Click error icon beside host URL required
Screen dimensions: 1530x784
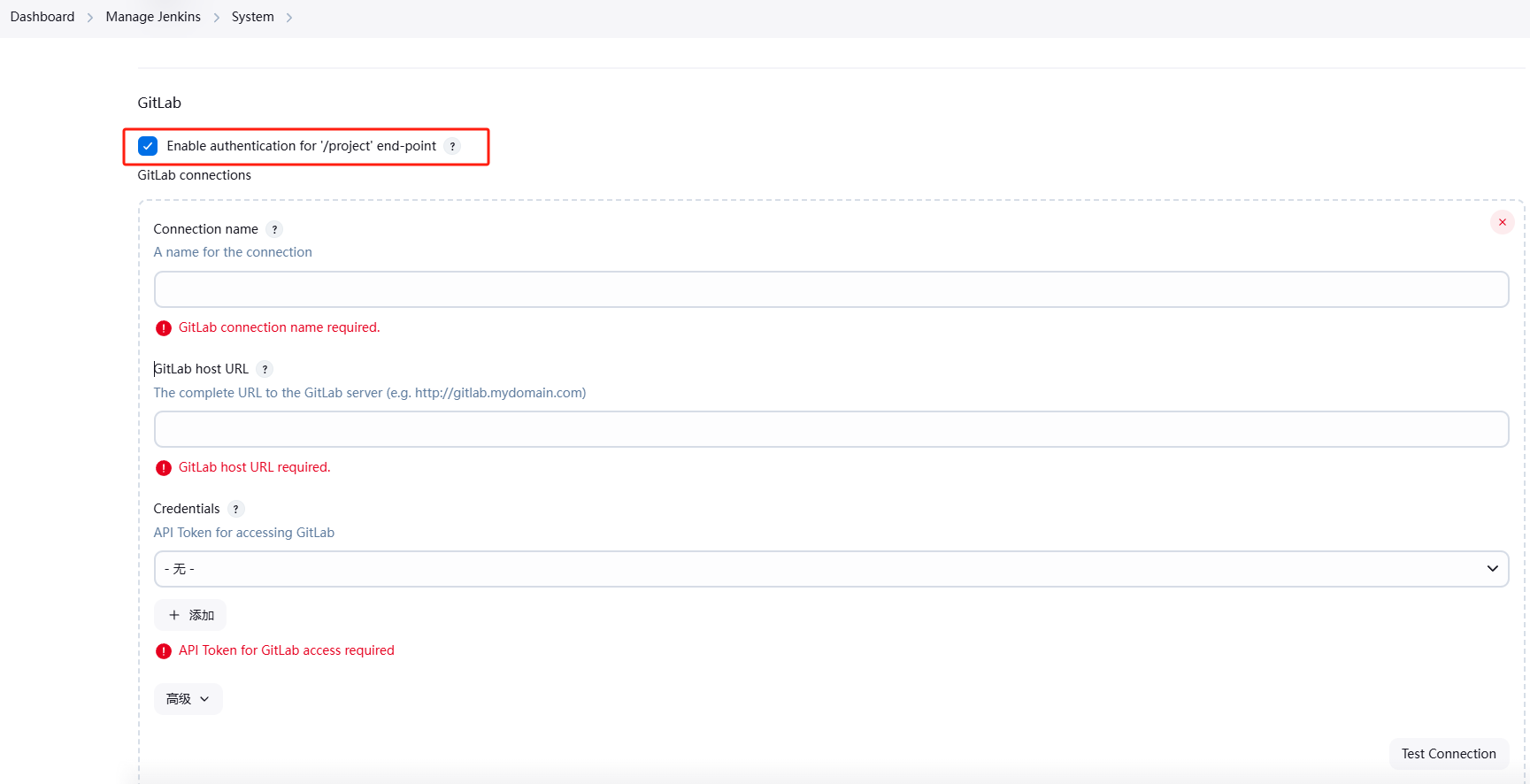[164, 468]
